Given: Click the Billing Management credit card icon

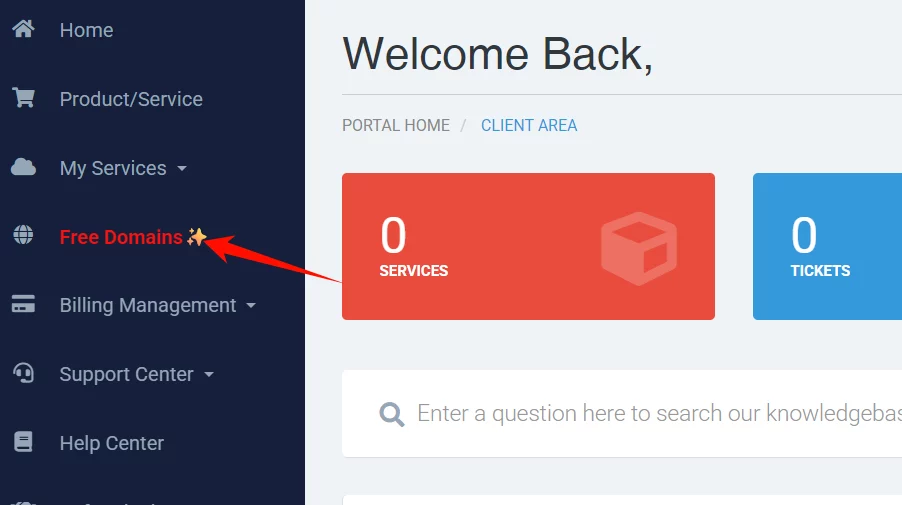Looking at the screenshot, I should click(23, 305).
